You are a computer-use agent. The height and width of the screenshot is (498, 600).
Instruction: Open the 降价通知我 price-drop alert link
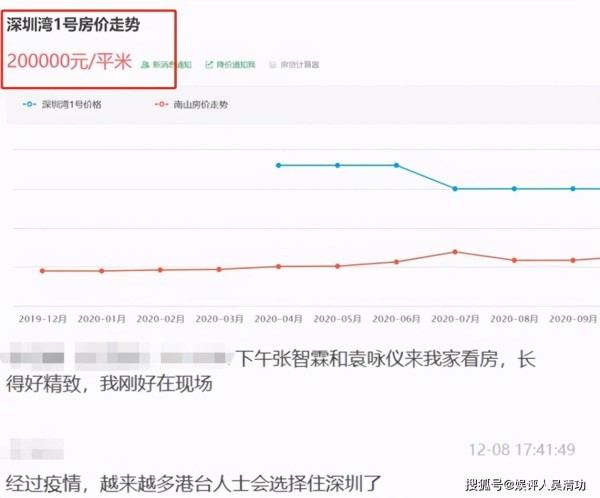pyautogui.click(x=236, y=64)
